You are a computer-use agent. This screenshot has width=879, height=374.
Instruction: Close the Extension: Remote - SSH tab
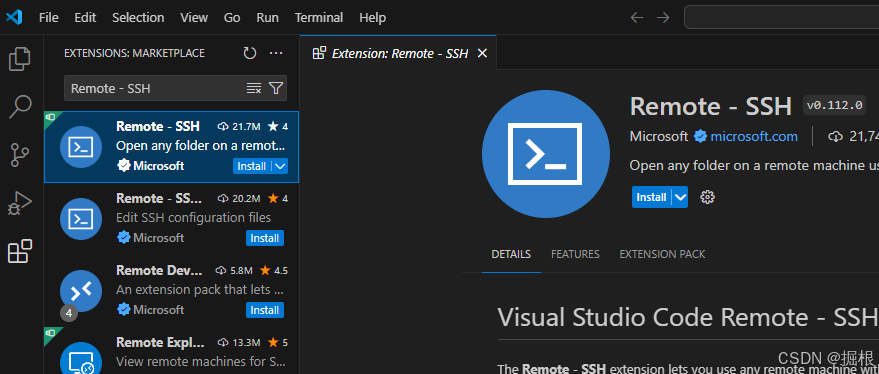point(482,53)
